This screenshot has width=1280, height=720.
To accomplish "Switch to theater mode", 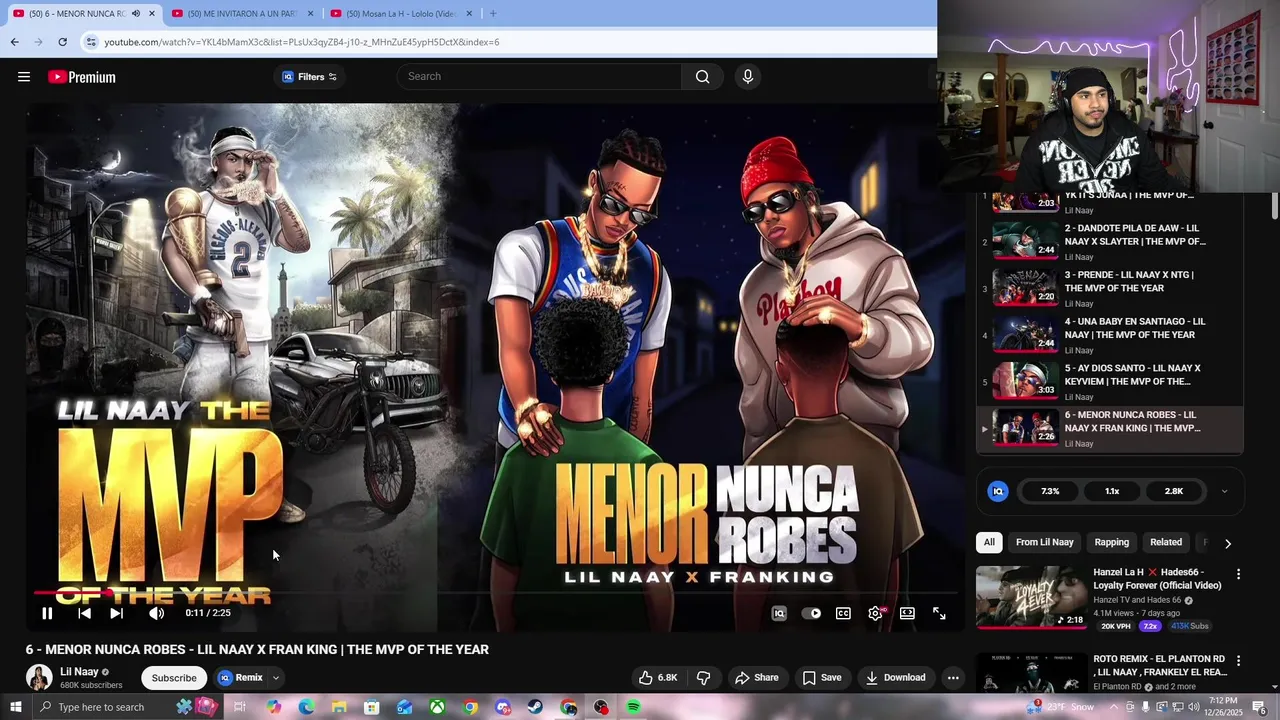I will tap(907, 613).
